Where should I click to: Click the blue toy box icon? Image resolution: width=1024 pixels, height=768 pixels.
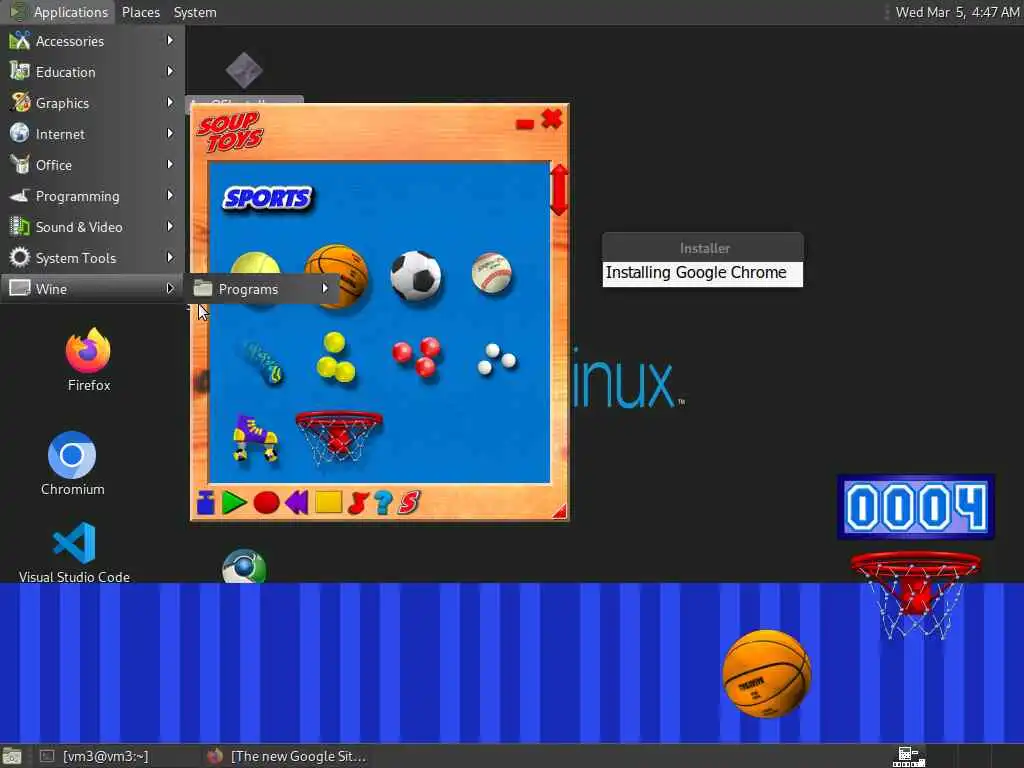coord(206,503)
